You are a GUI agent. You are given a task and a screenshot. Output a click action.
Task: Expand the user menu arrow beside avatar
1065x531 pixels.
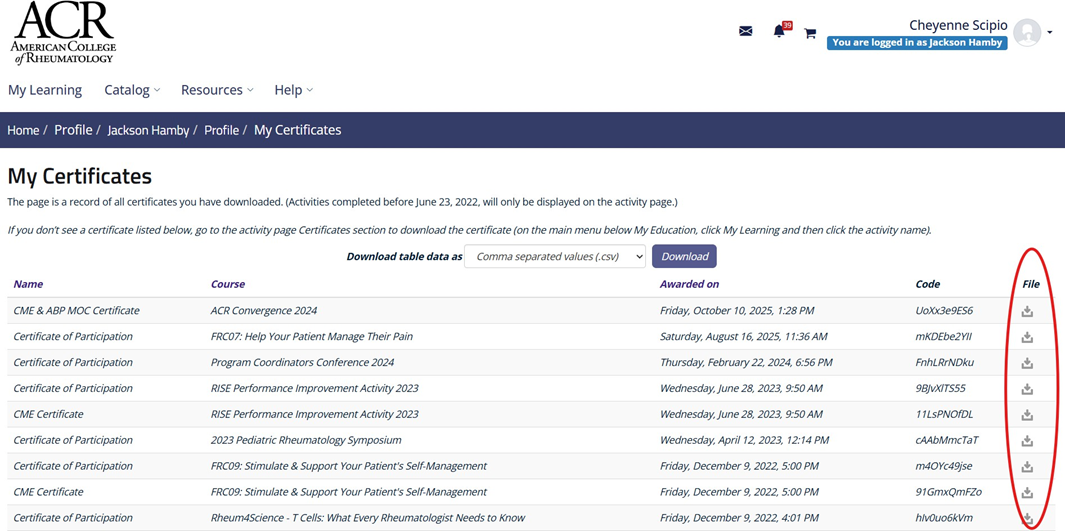pyautogui.click(x=1050, y=33)
